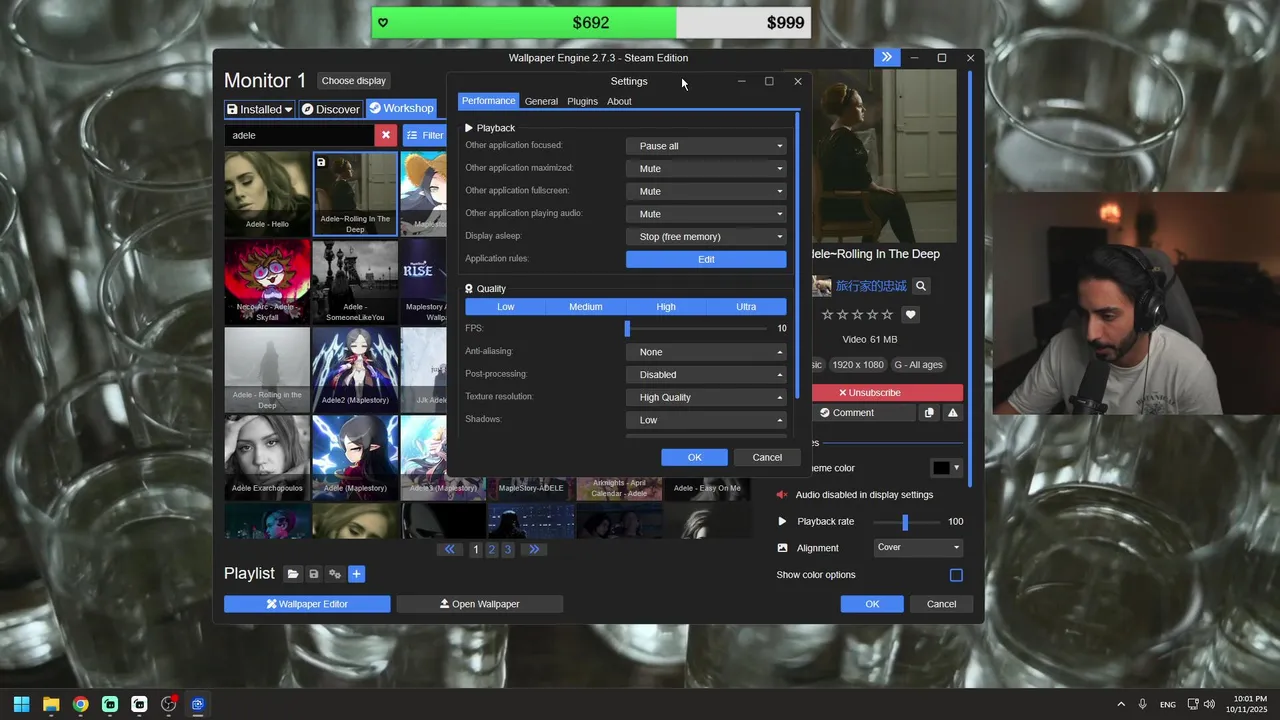Viewport: 1280px width, 720px height.
Task: Open Installed dropdown tab
Action: [259, 109]
